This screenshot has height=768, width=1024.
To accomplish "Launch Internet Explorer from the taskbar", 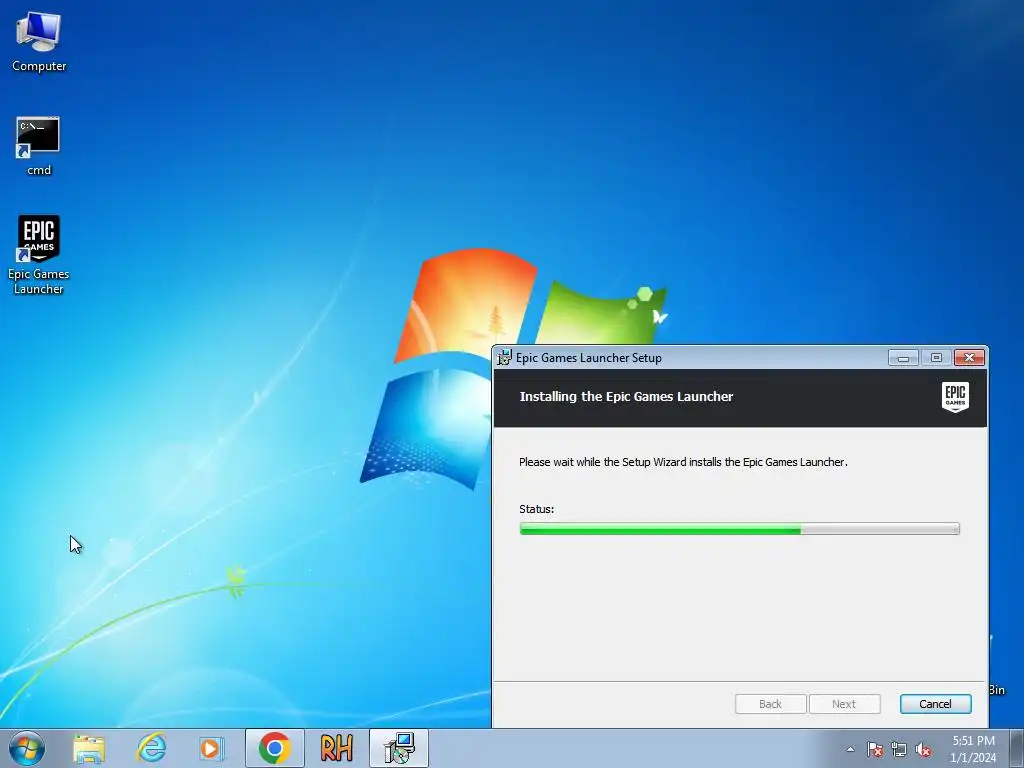I will (152, 748).
